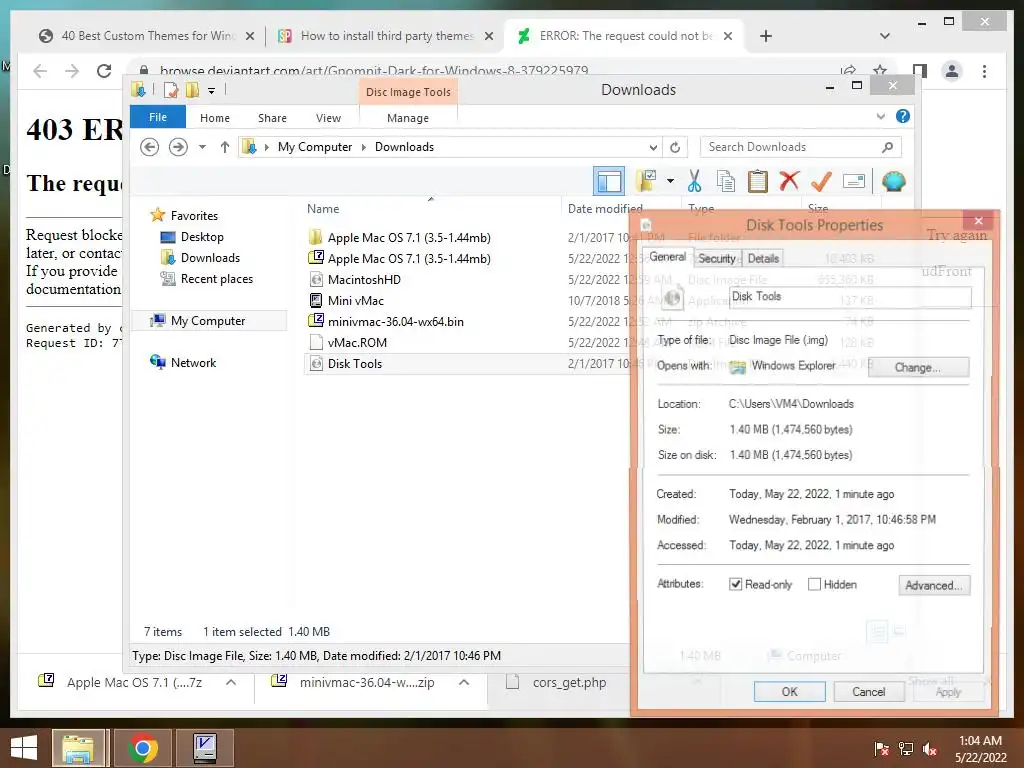Screen dimensions: 1024x768
Task: Open options chevron for minivmac zip download
Action: 464,682
